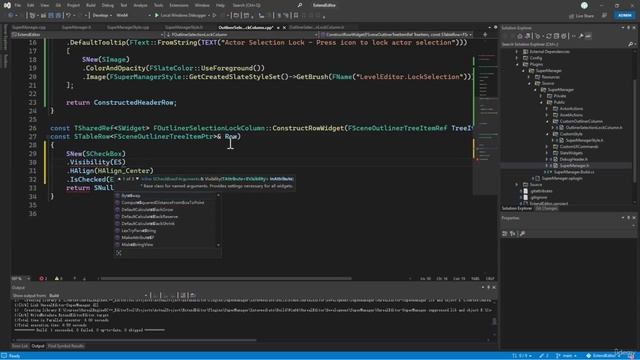Start Local Windows Debugger
This screenshot has width=640, height=360.
(180, 16)
